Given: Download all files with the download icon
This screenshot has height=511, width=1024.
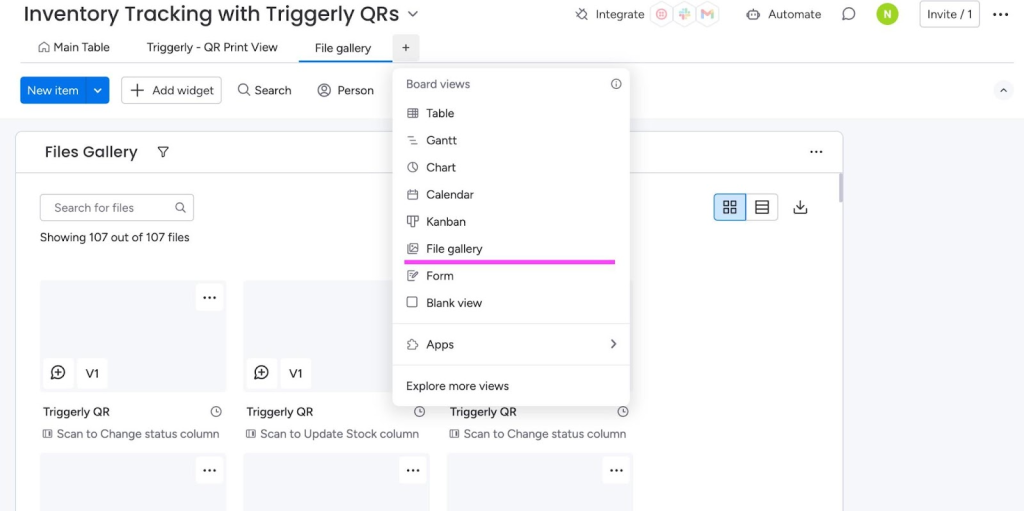Looking at the screenshot, I should pos(800,207).
